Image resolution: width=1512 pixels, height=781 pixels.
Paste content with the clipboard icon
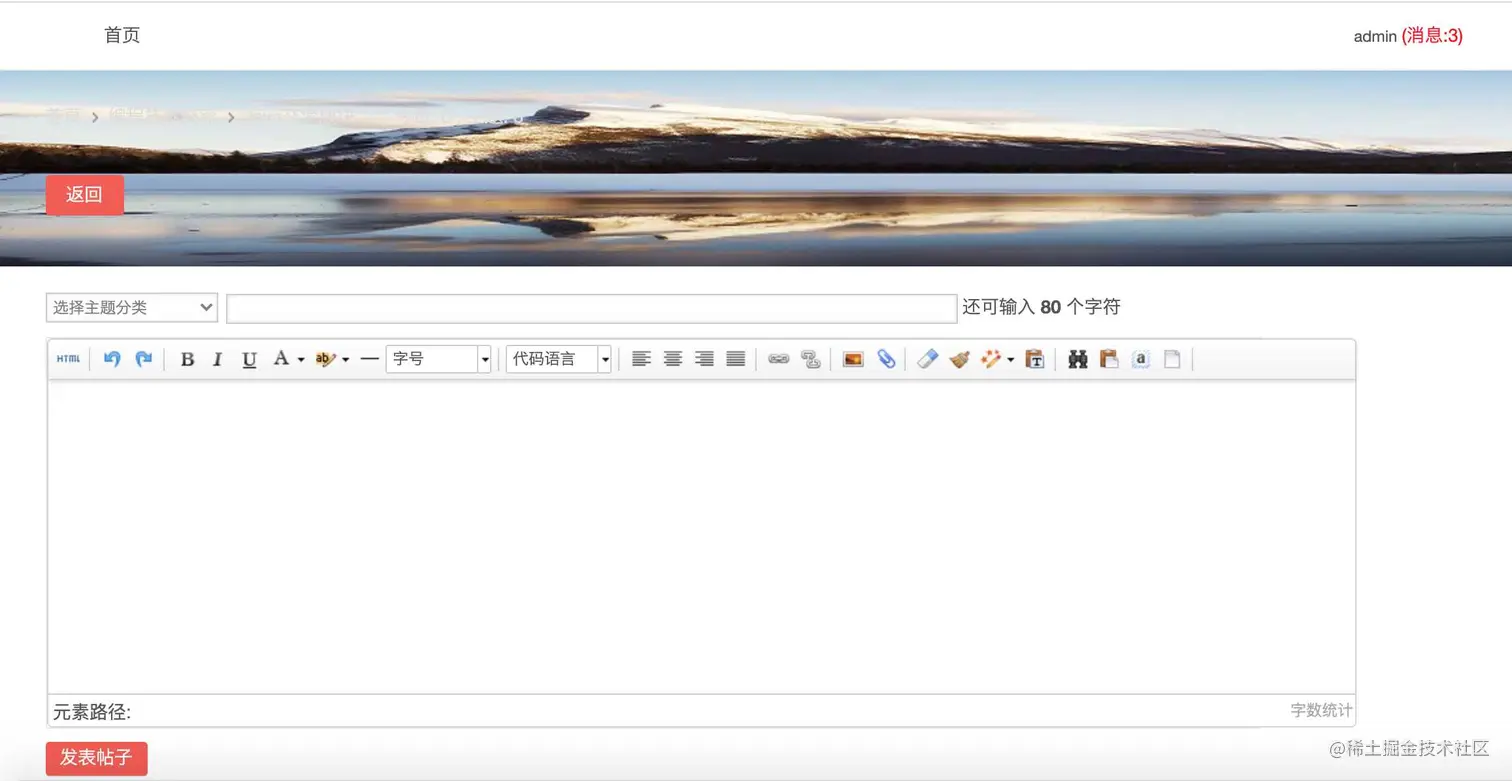click(1109, 359)
